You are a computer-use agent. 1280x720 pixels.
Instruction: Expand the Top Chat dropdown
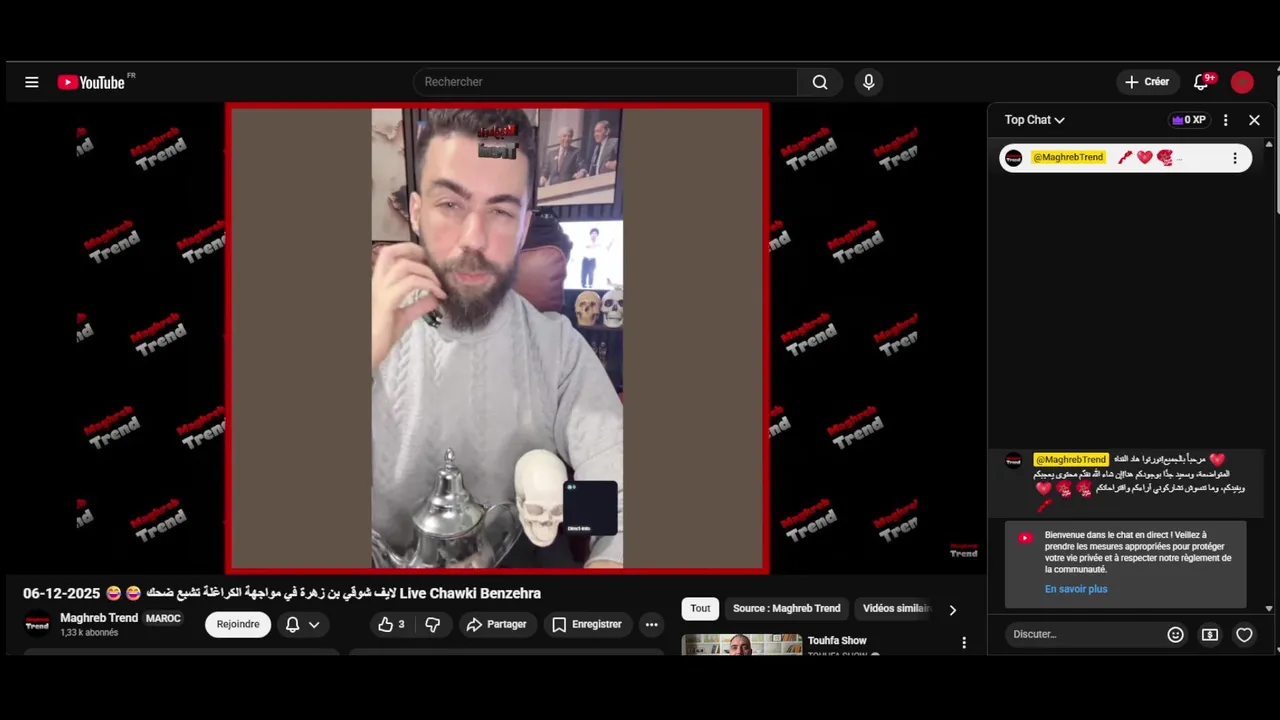pyautogui.click(x=1035, y=120)
